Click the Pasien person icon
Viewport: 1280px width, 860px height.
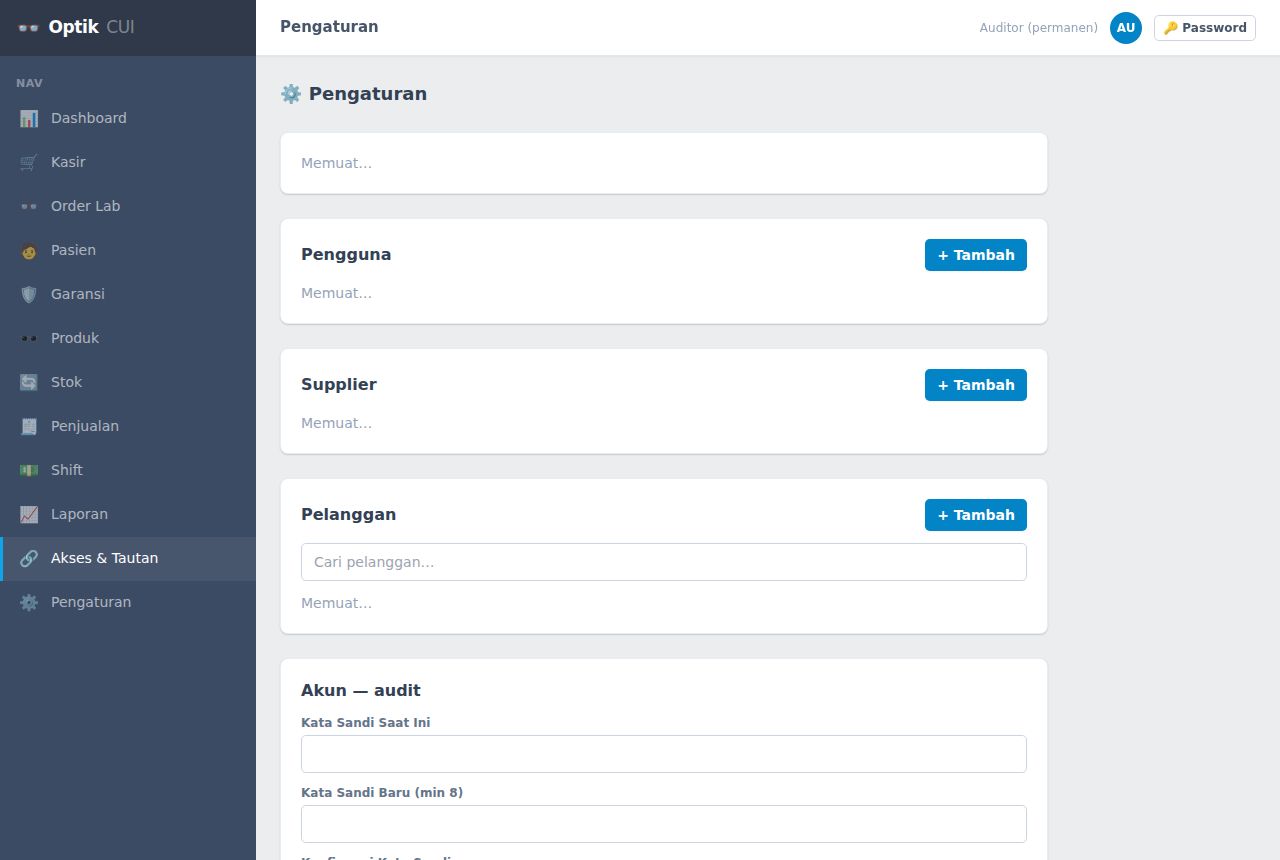[29, 250]
